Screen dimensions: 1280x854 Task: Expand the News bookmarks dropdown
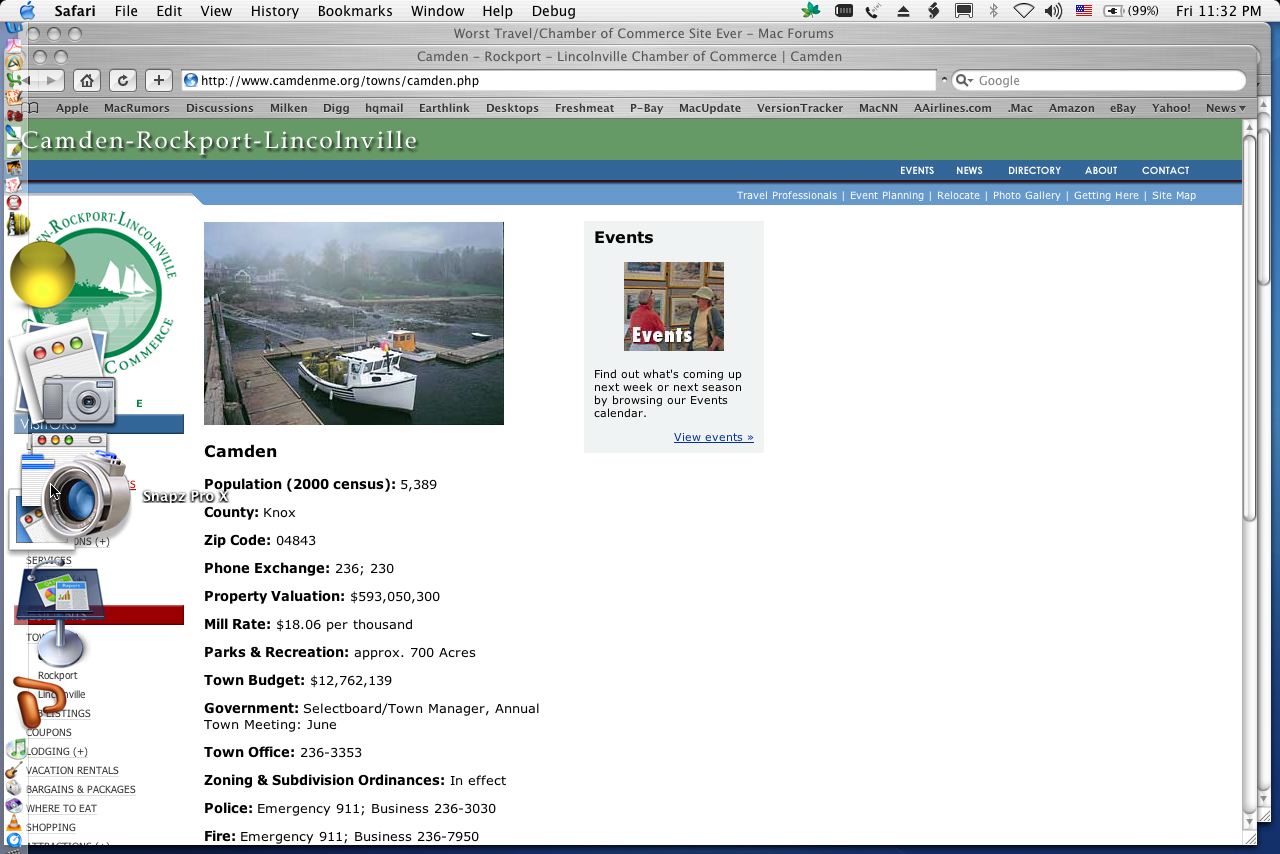[1226, 108]
